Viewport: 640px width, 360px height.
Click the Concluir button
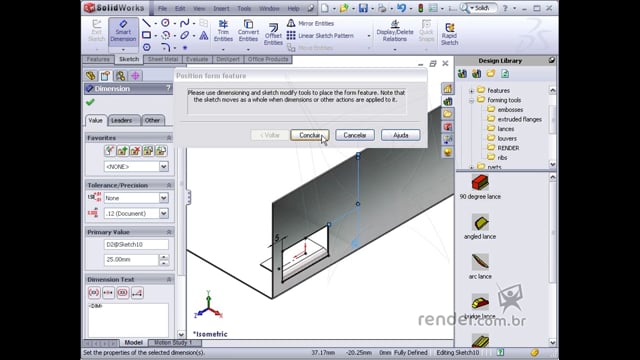click(x=309, y=135)
